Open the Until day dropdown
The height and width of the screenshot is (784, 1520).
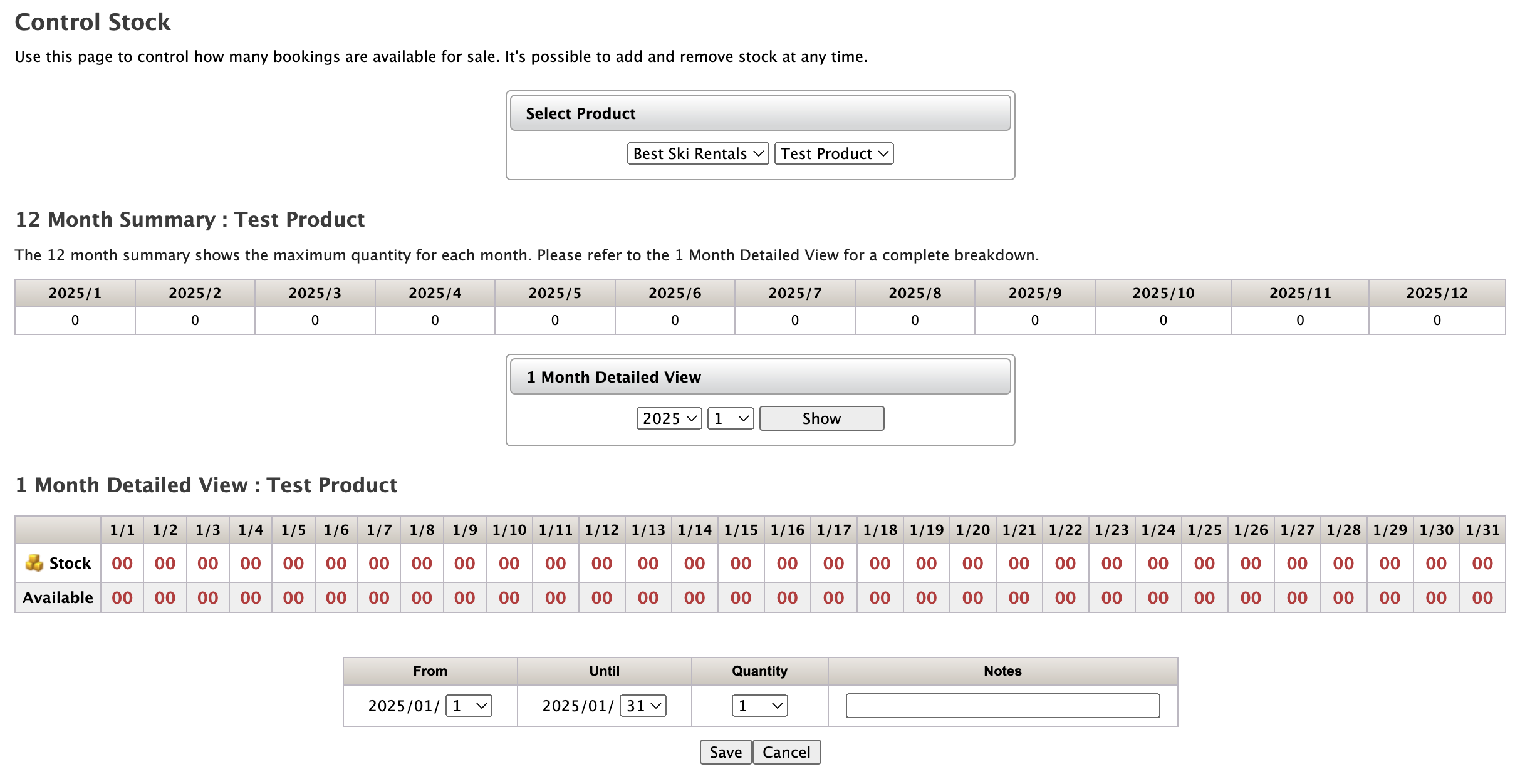tap(643, 706)
